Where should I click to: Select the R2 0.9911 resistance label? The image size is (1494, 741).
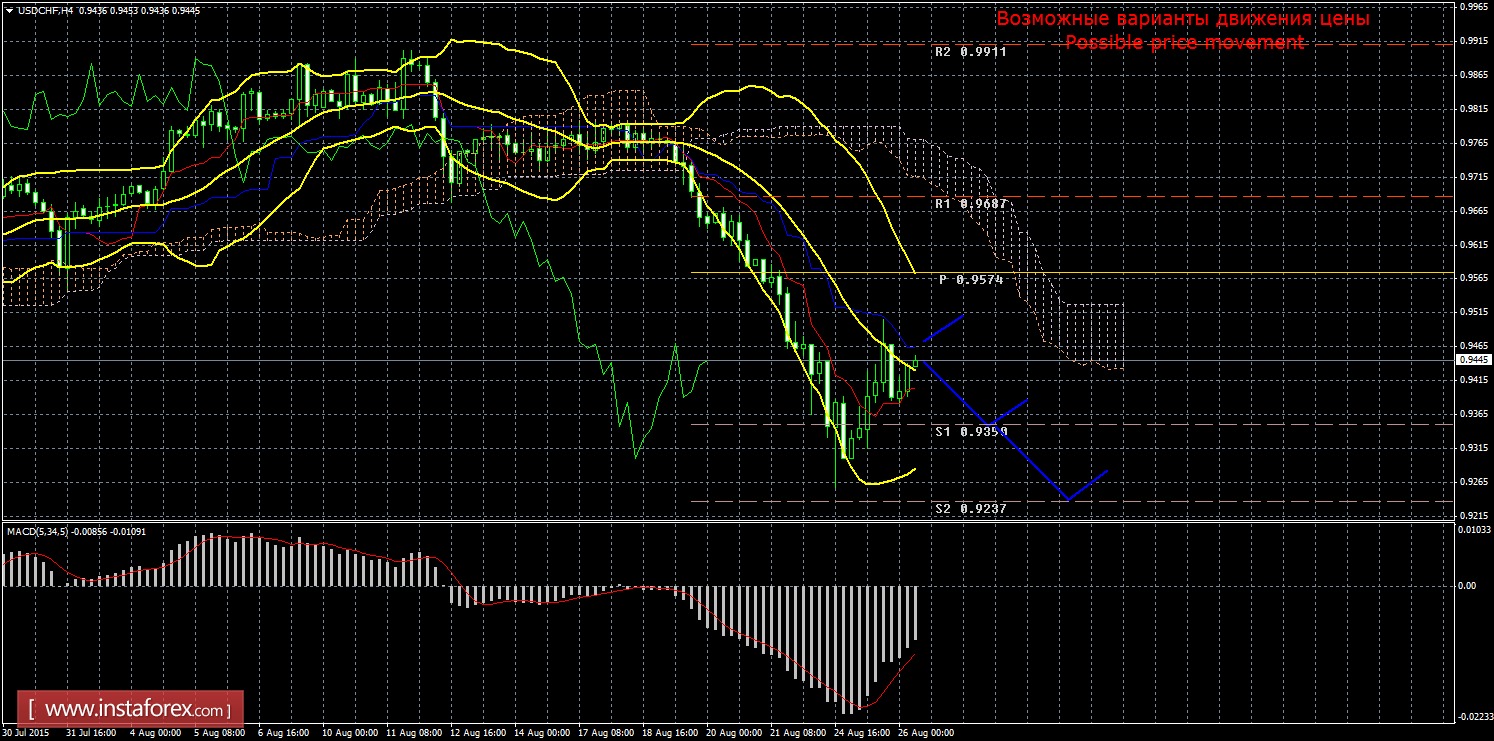(x=970, y=52)
